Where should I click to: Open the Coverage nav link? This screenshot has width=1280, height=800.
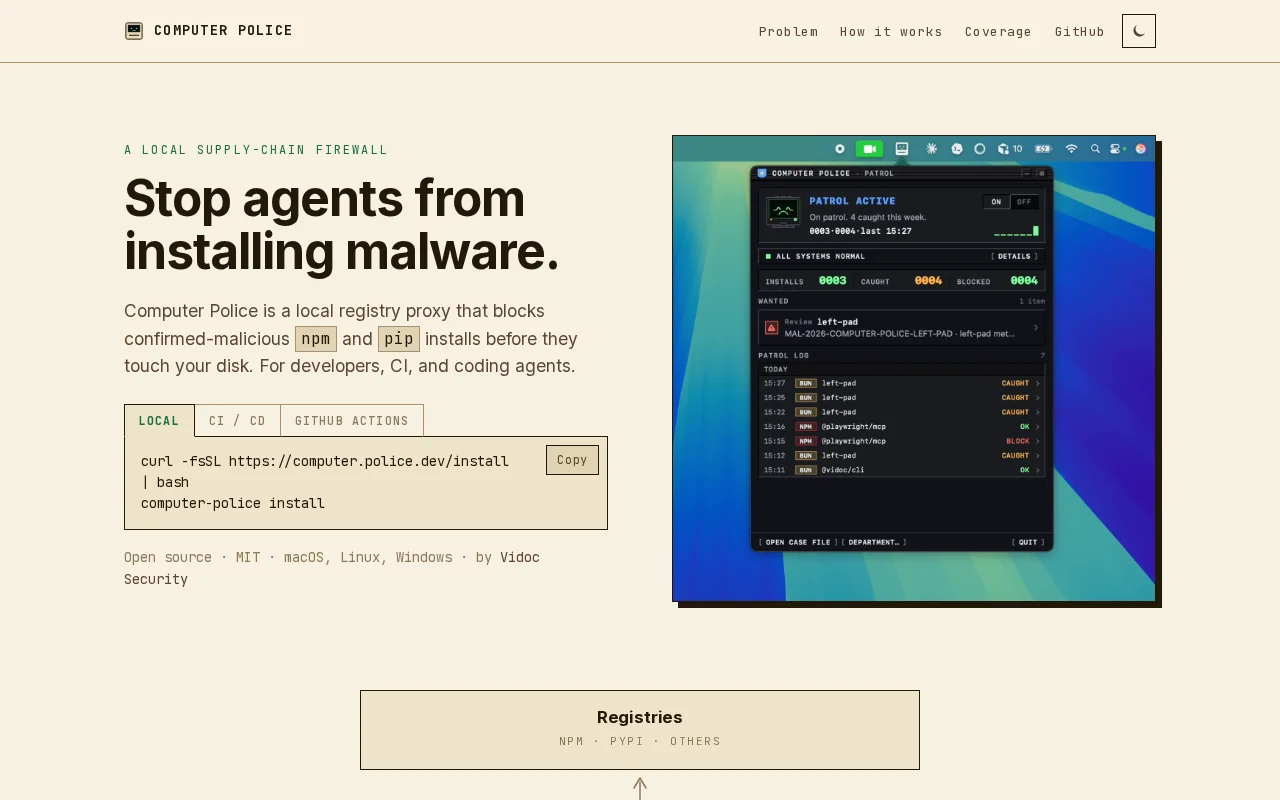(998, 31)
